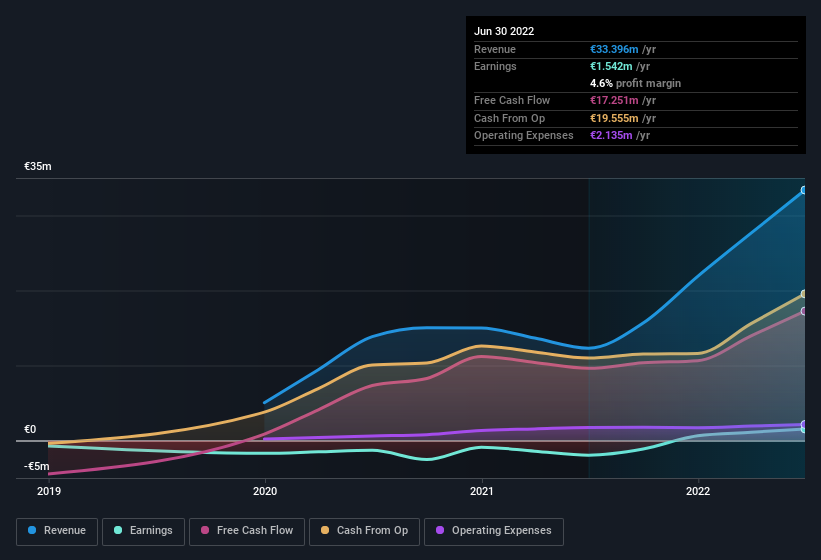Click the €1.542m earnings value
This screenshot has height=560, width=821.
[x=611, y=66]
